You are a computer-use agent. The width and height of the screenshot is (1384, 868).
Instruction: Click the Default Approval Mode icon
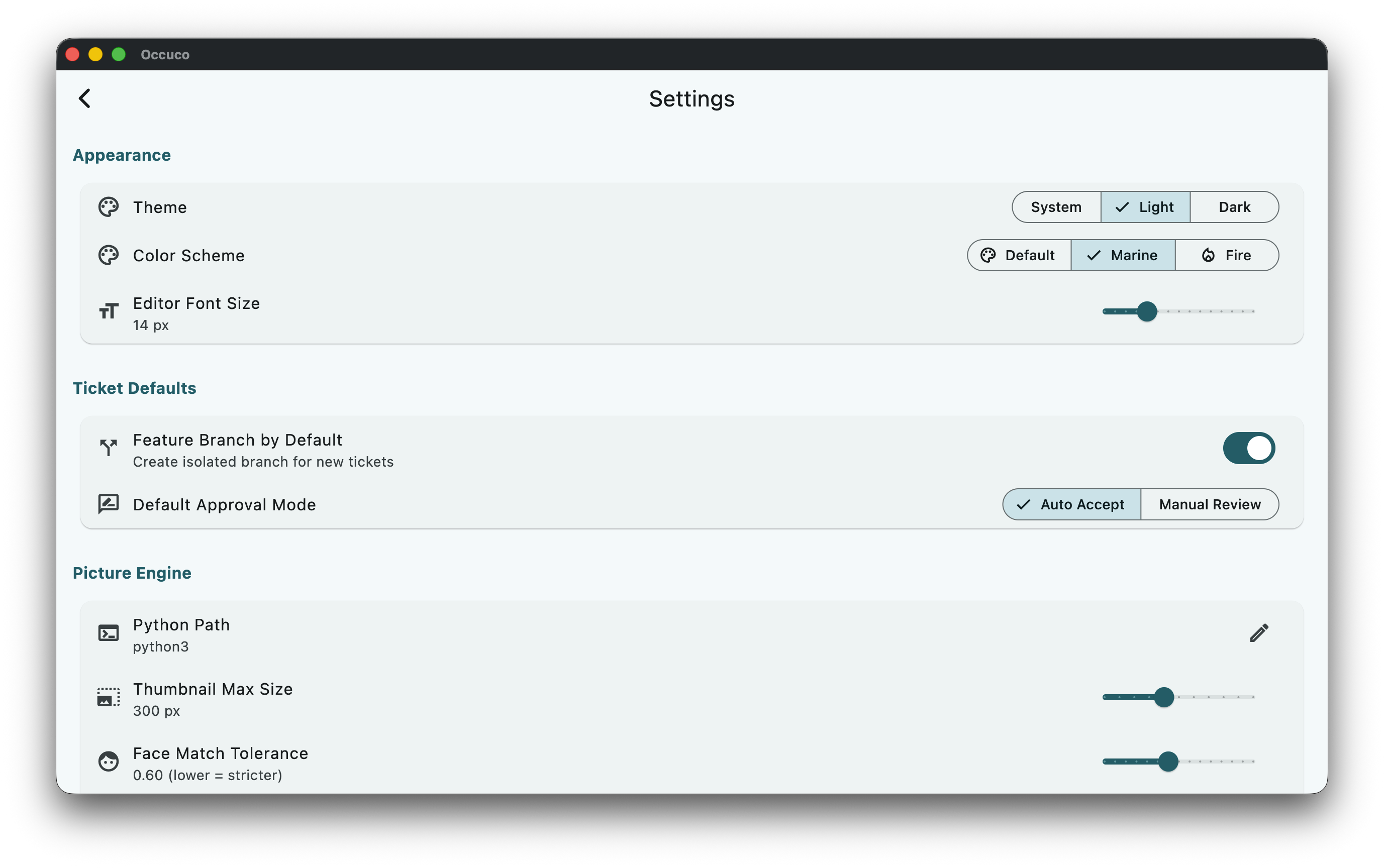[109, 504]
